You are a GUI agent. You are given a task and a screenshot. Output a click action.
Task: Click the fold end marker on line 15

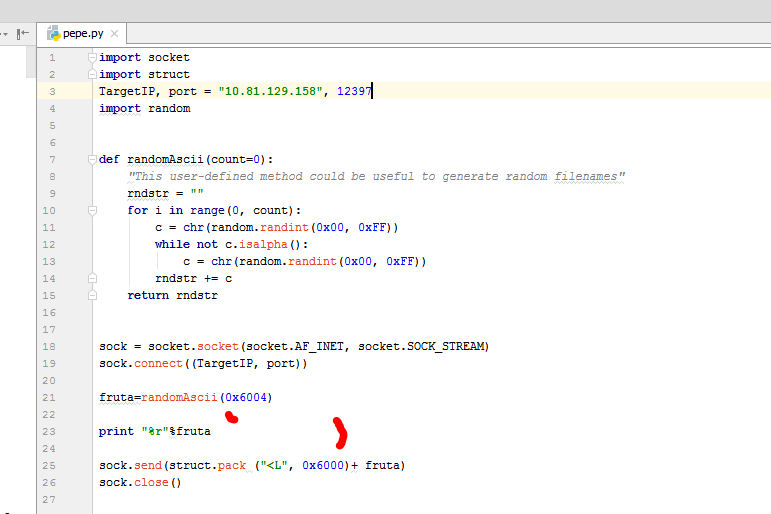click(x=92, y=295)
